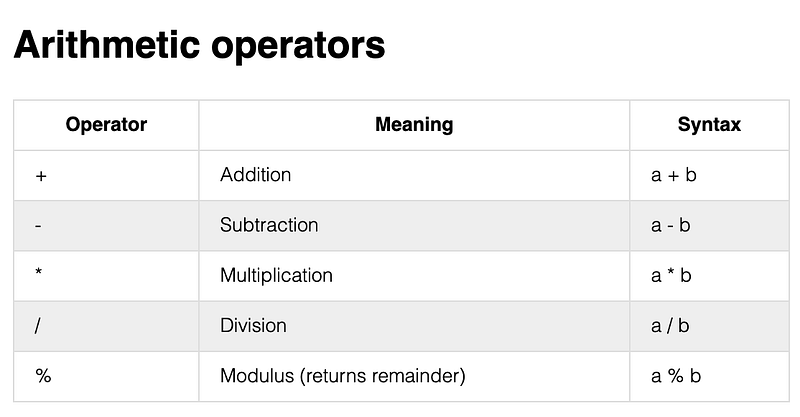800x417 pixels.
Task: Select the Subtraction meaning text
Action: click(269, 225)
